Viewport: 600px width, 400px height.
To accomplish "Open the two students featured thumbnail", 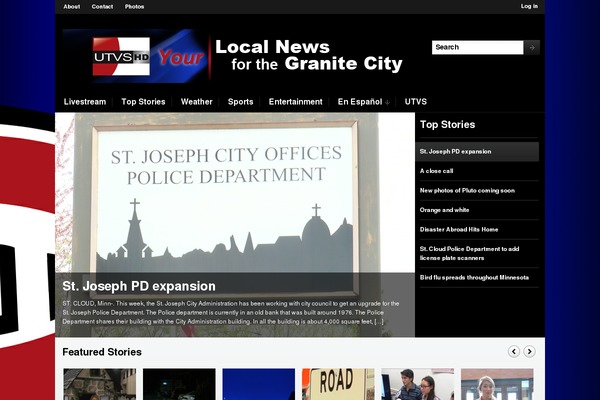I will tap(418, 384).
